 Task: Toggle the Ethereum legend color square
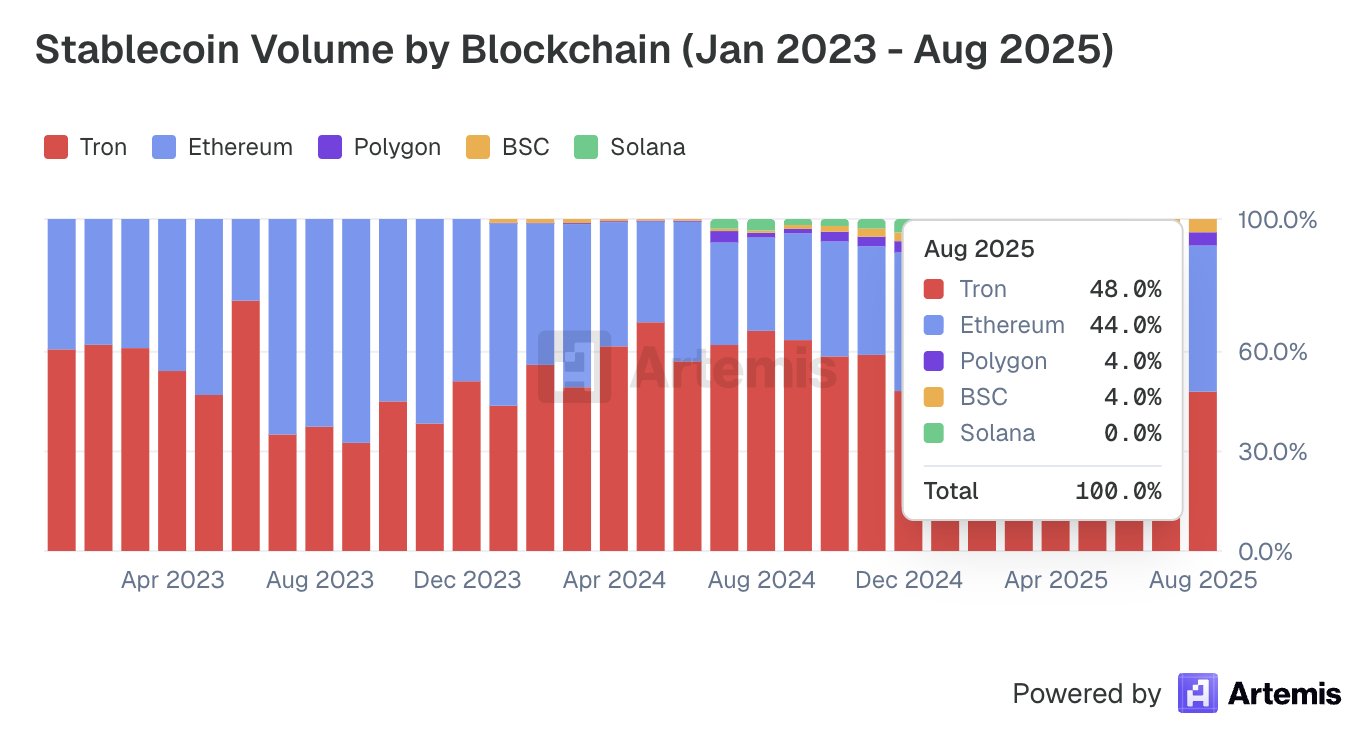(164, 147)
